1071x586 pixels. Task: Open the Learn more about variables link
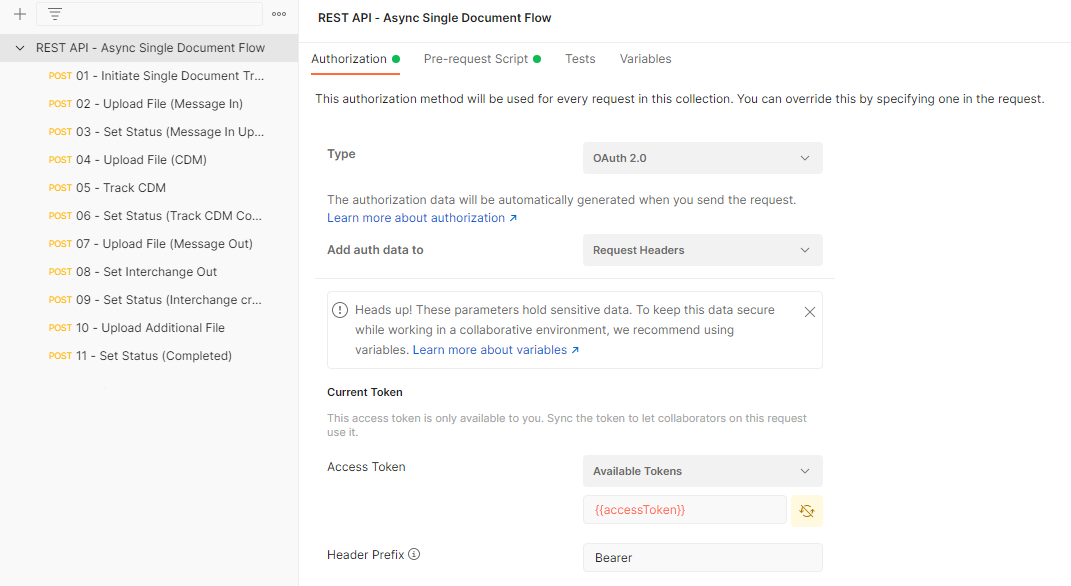tap(496, 350)
